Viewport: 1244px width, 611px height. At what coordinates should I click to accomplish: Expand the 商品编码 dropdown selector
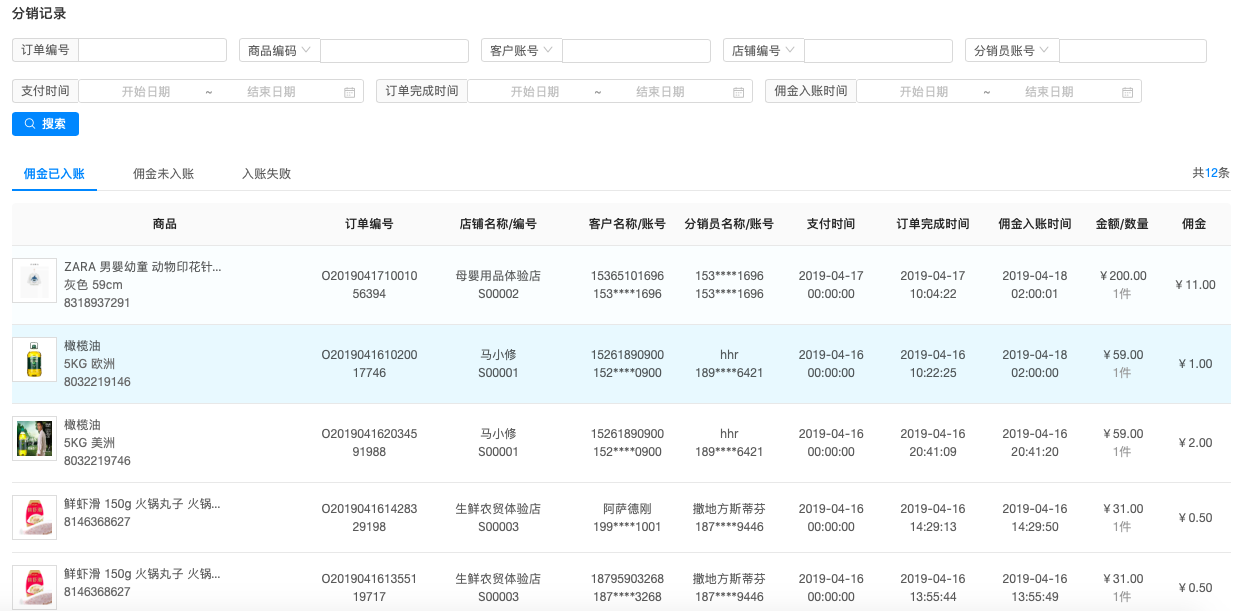tap(279, 51)
